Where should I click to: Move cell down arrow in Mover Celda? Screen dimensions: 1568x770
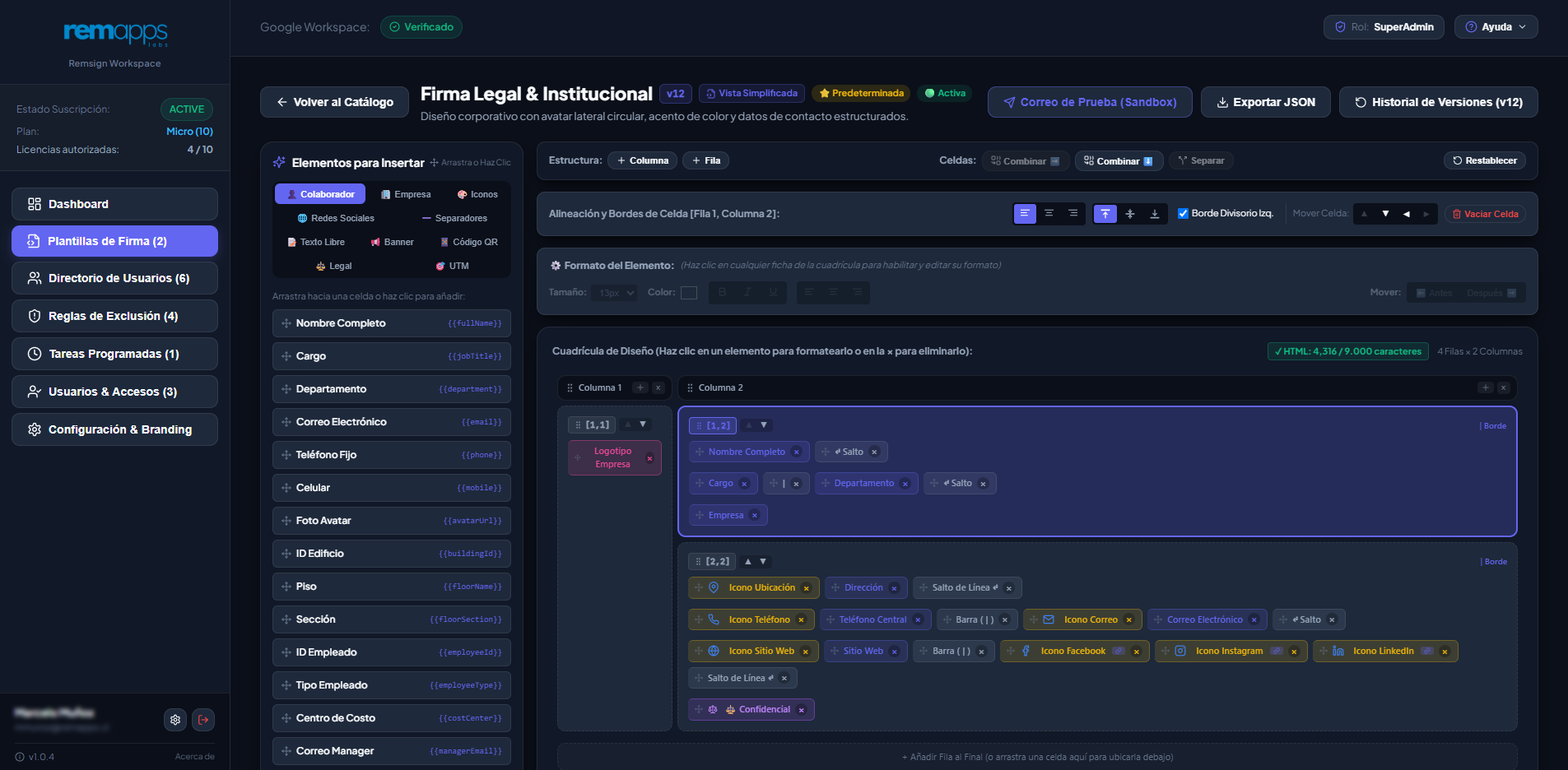[1385, 214]
